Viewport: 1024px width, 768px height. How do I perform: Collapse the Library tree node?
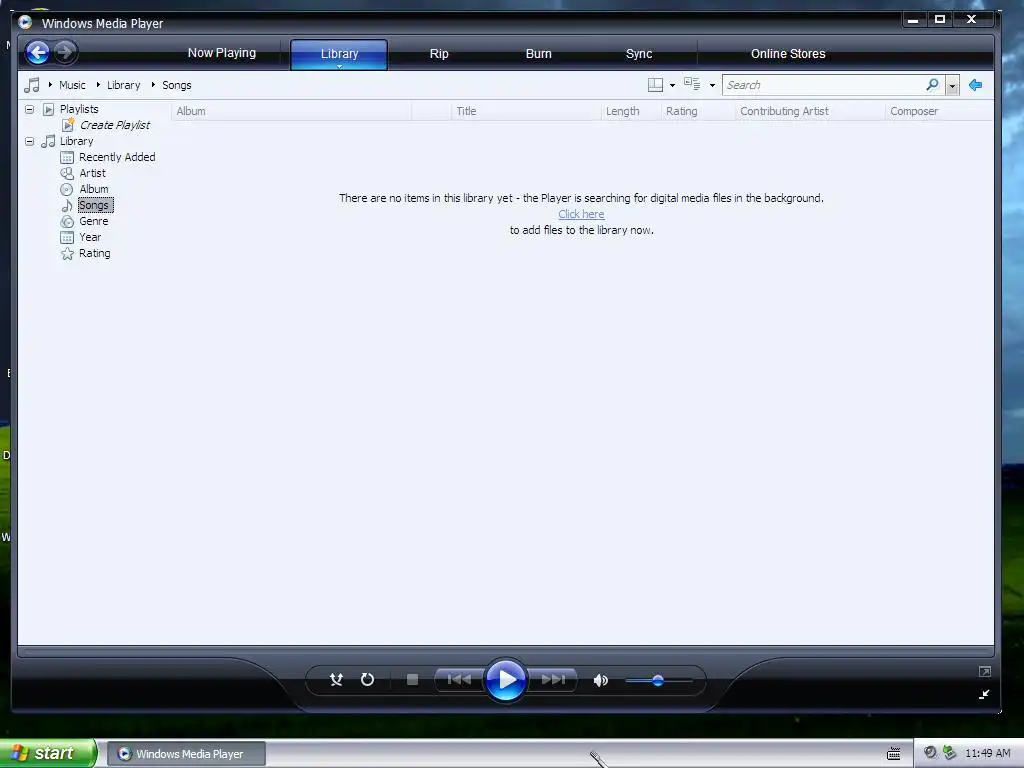coord(29,141)
